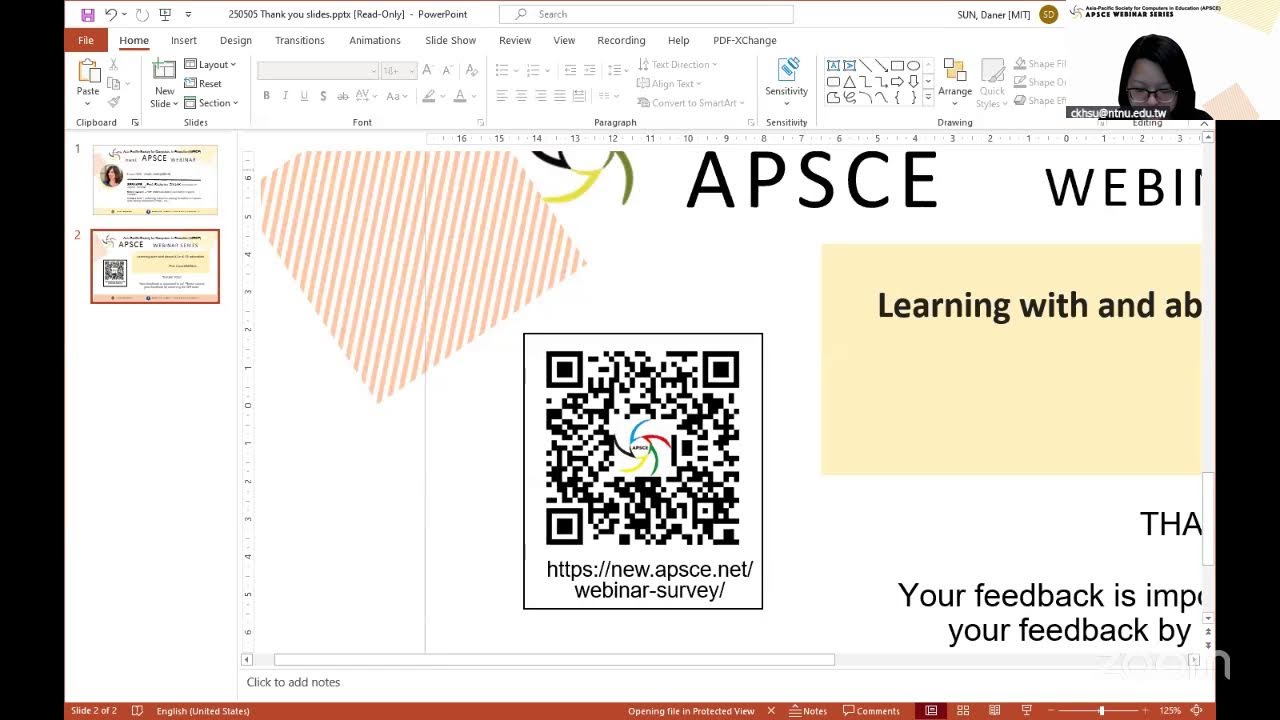Toggle Strikethrough formatting
Image resolution: width=1280 pixels, height=720 pixels.
(x=343, y=96)
